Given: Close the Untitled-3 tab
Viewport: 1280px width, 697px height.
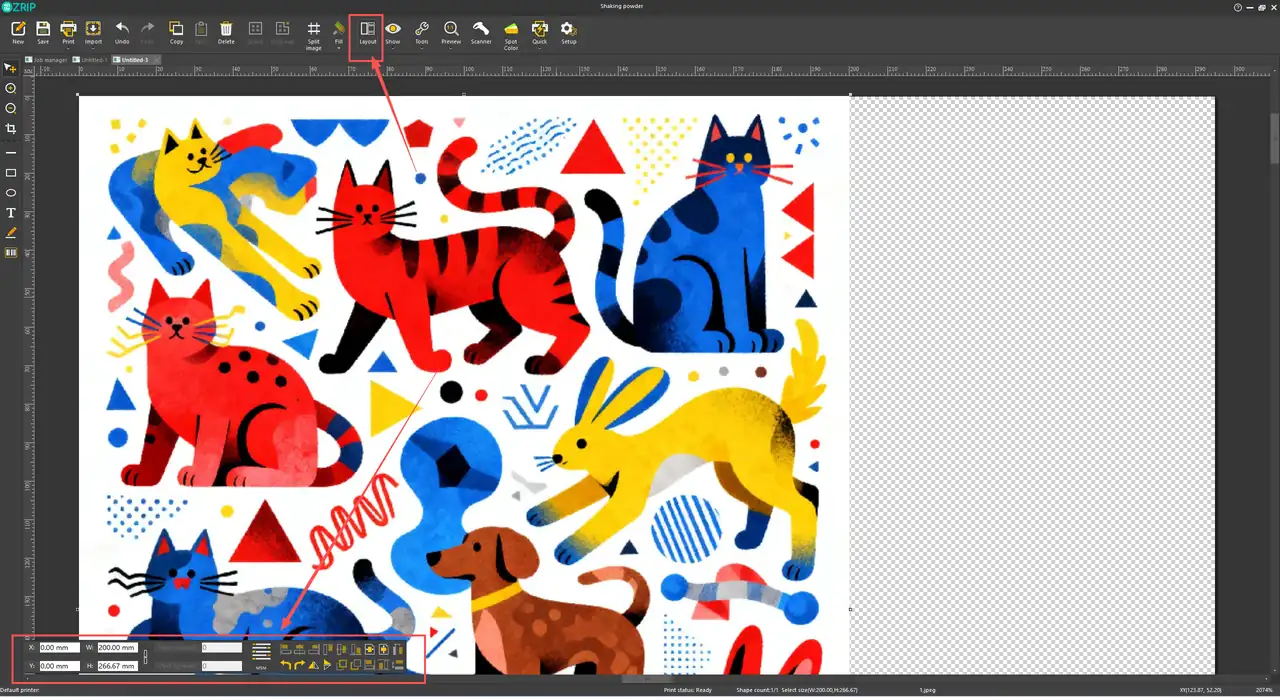Looking at the screenshot, I should coord(156,60).
